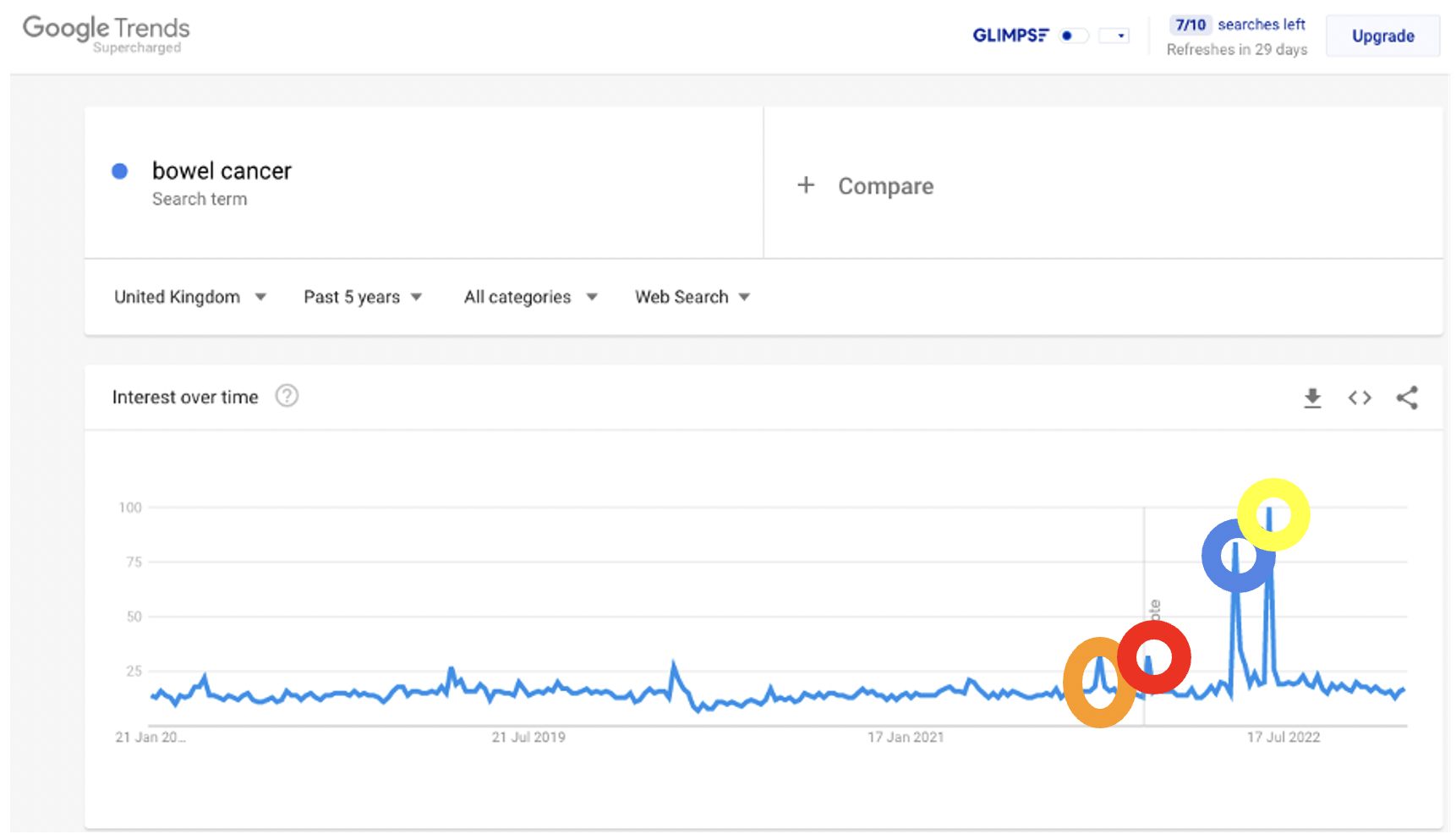Click the download chart data icon
The image size is (1456, 834).
[1312, 398]
